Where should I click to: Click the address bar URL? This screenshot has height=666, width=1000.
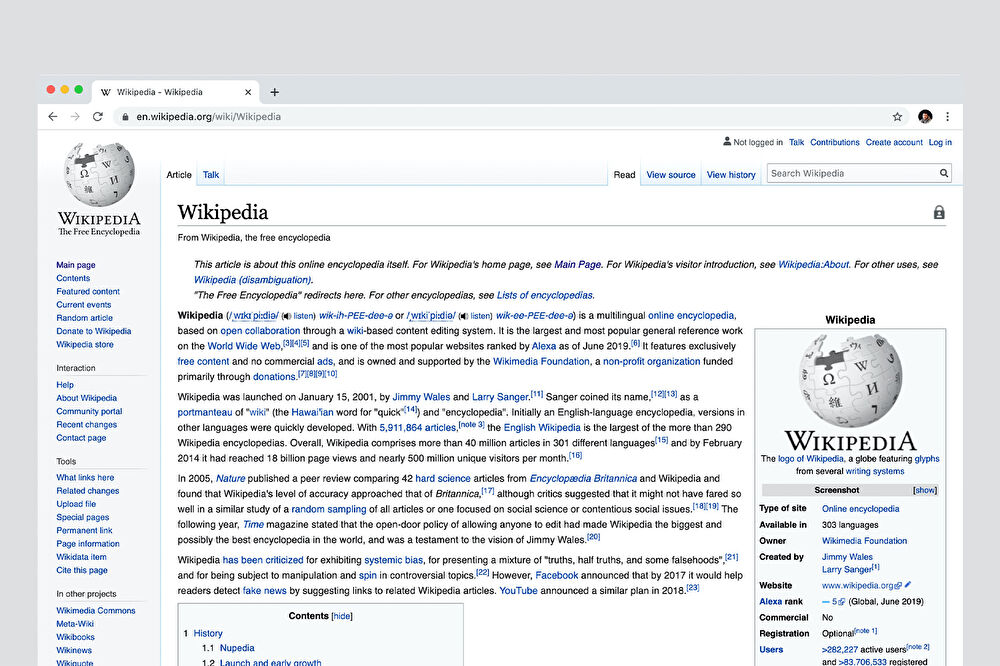pyautogui.click(x=209, y=117)
